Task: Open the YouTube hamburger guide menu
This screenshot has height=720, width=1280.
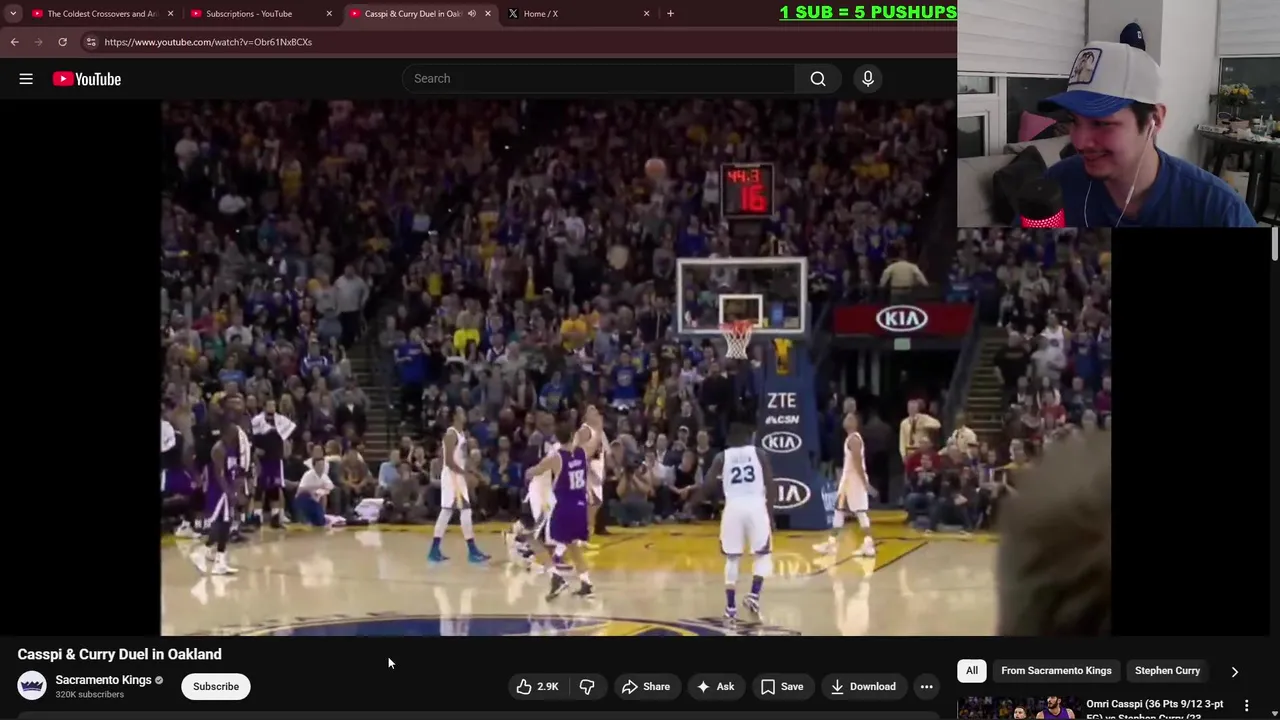Action: [x=26, y=79]
